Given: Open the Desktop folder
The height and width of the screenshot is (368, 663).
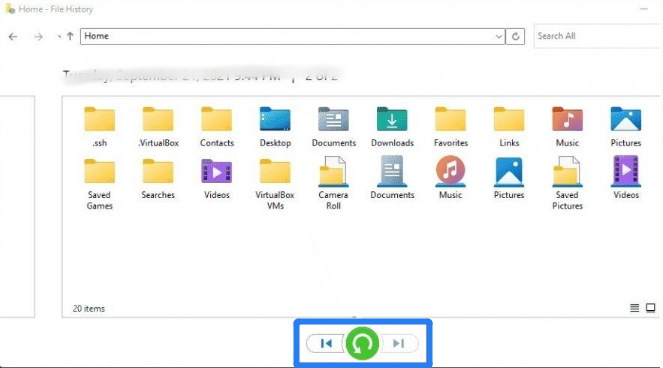Looking at the screenshot, I should [x=275, y=127].
